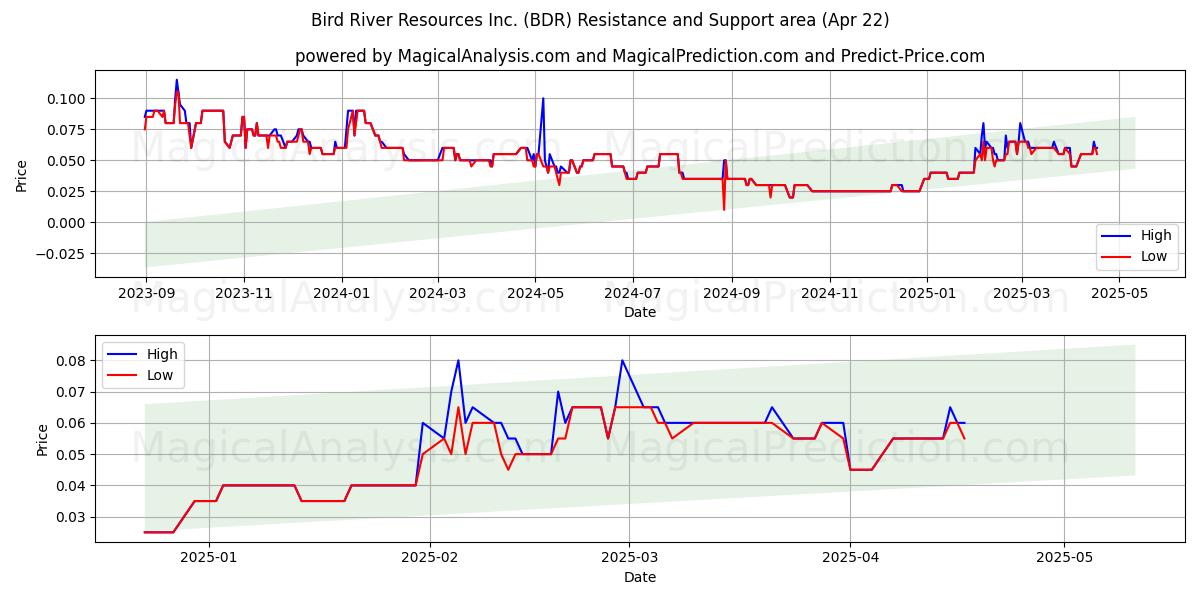Click the 'Date' x-axis label of the upper chart
Image resolution: width=1200 pixels, height=600 pixels.
tap(640, 312)
